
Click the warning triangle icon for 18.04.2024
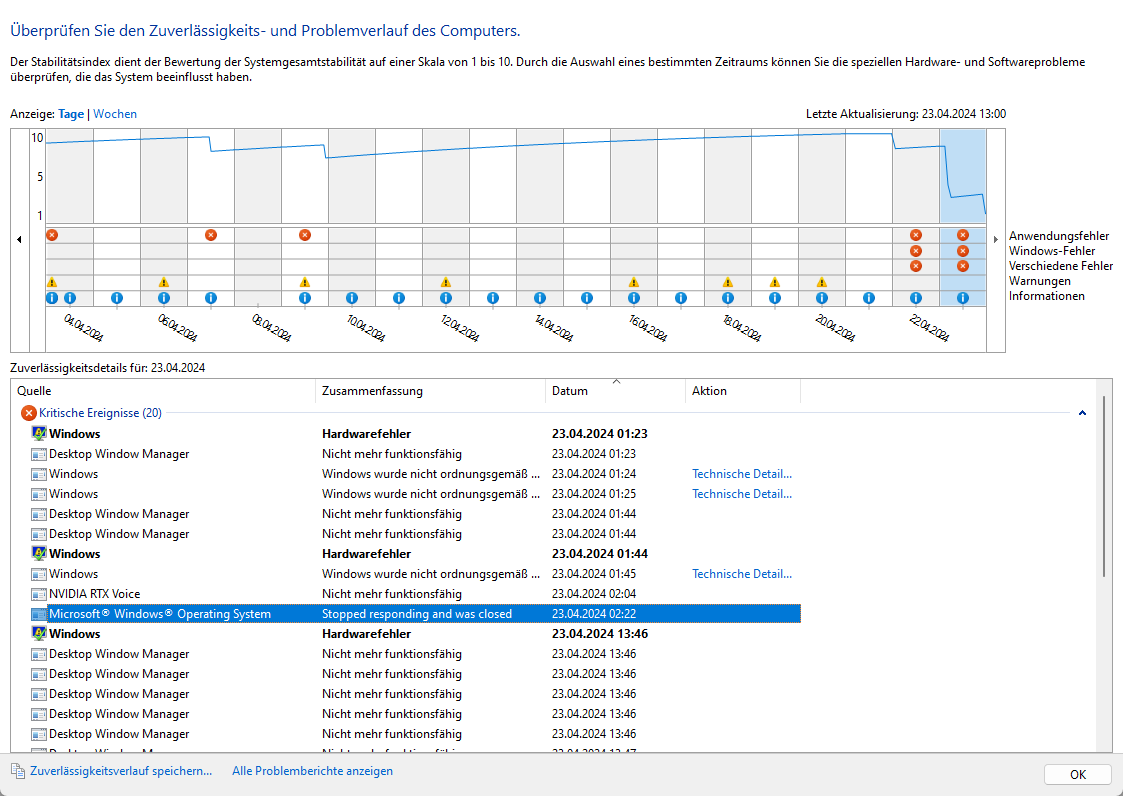728,282
